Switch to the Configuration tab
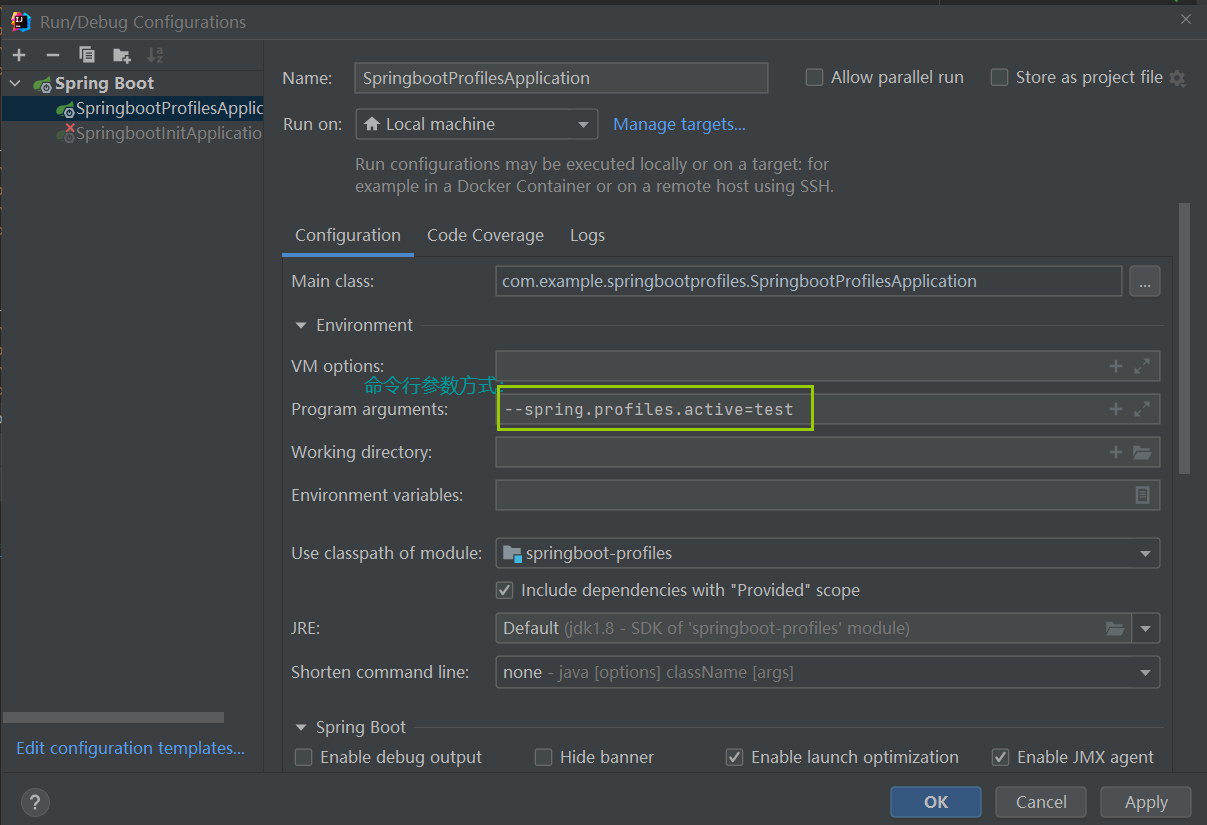1207x825 pixels. click(x=348, y=236)
